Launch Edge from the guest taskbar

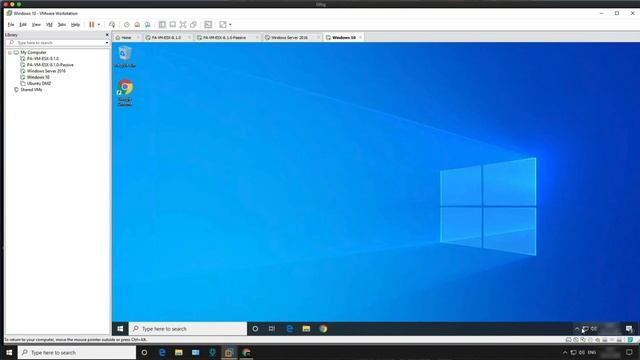[289, 329]
